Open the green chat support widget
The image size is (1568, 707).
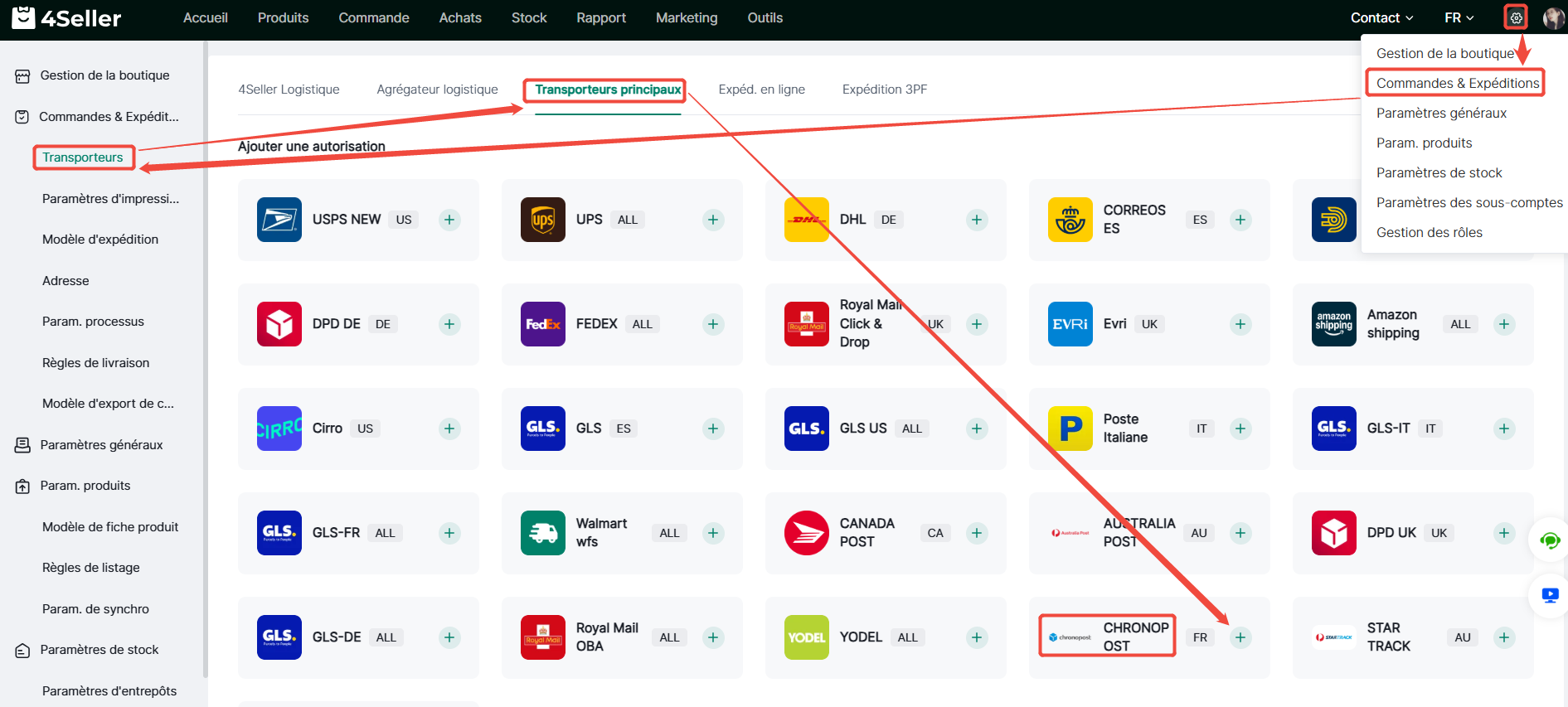click(x=1550, y=541)
